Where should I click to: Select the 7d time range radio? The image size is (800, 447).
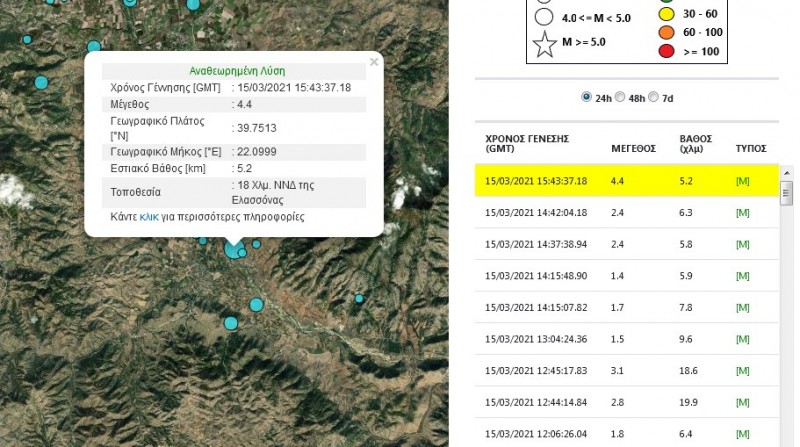654,97
